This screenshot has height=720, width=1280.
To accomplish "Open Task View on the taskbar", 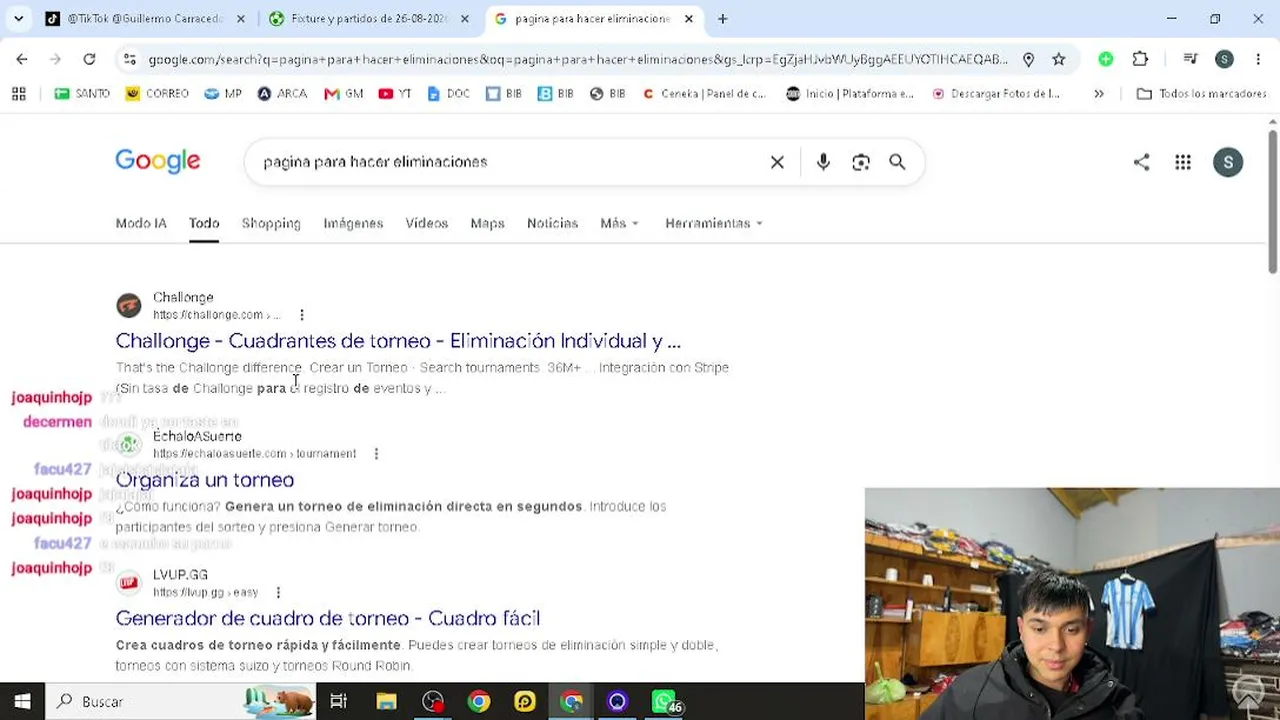I will tap(338, 701).
